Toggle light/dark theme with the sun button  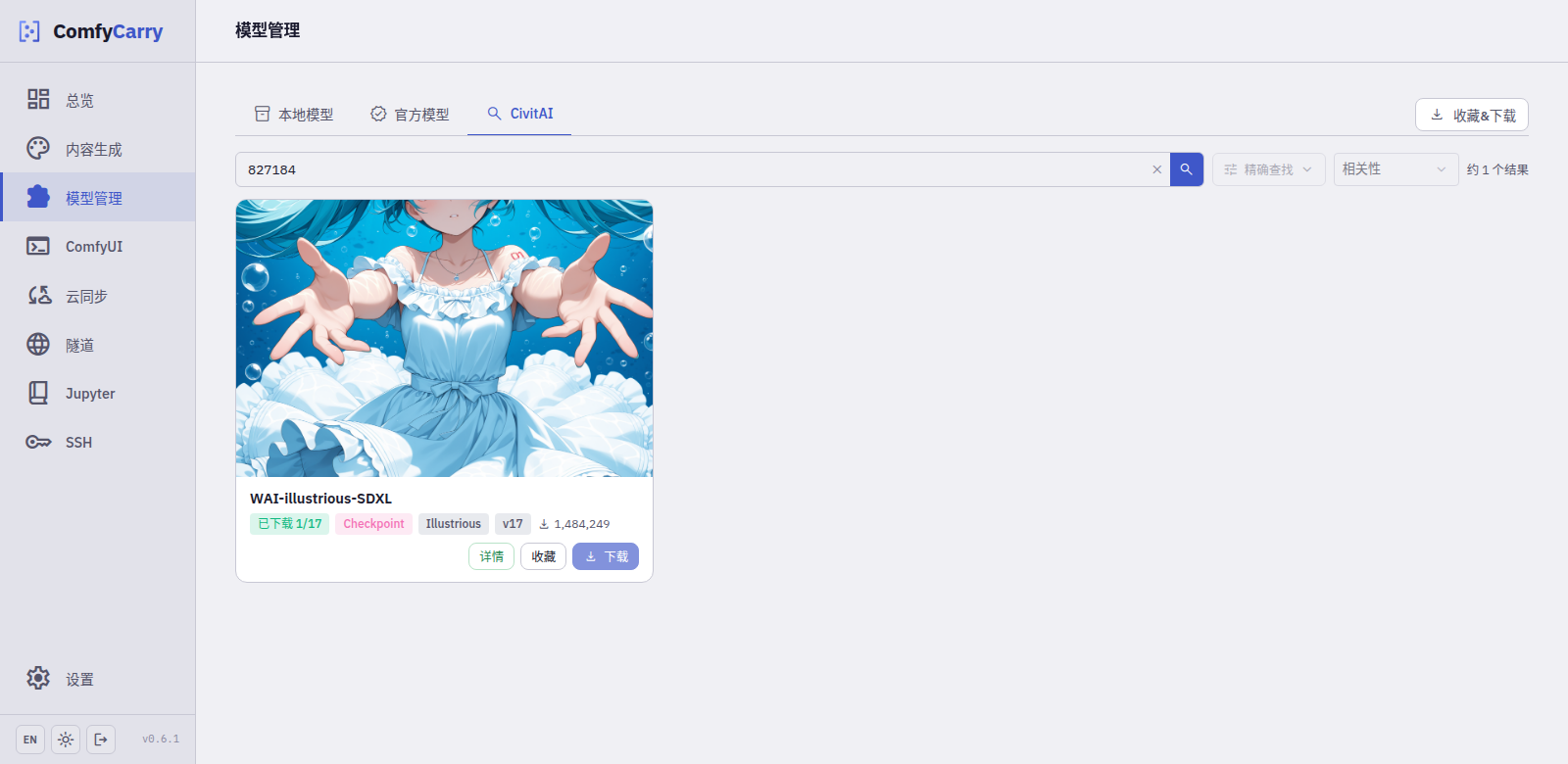tap(66, 740)
